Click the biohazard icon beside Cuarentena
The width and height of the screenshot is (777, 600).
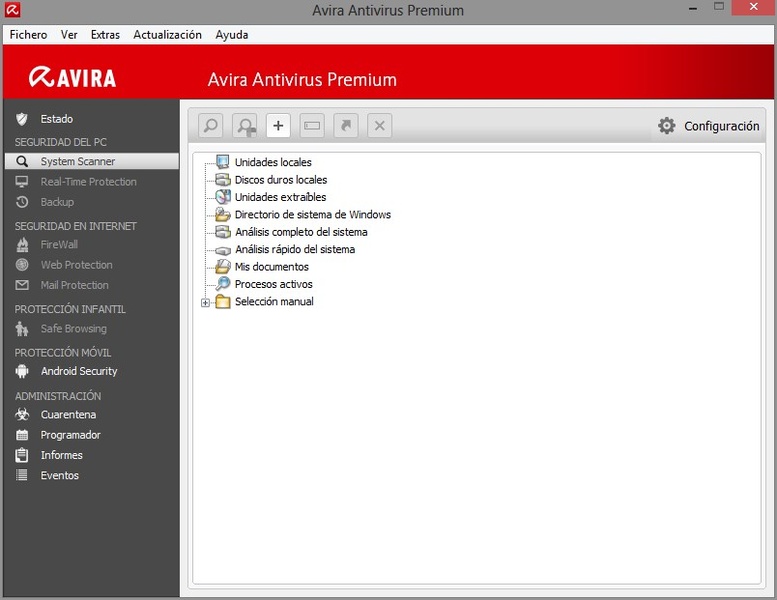point(22,414)
